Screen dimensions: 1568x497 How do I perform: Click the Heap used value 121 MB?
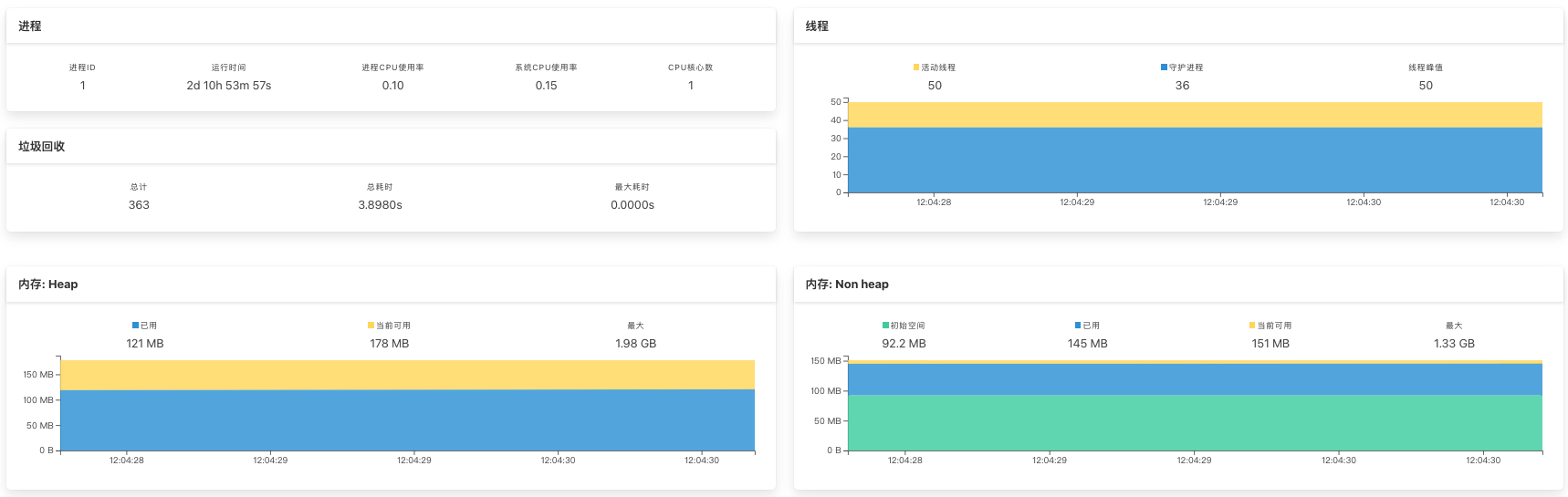pos(145,344)
